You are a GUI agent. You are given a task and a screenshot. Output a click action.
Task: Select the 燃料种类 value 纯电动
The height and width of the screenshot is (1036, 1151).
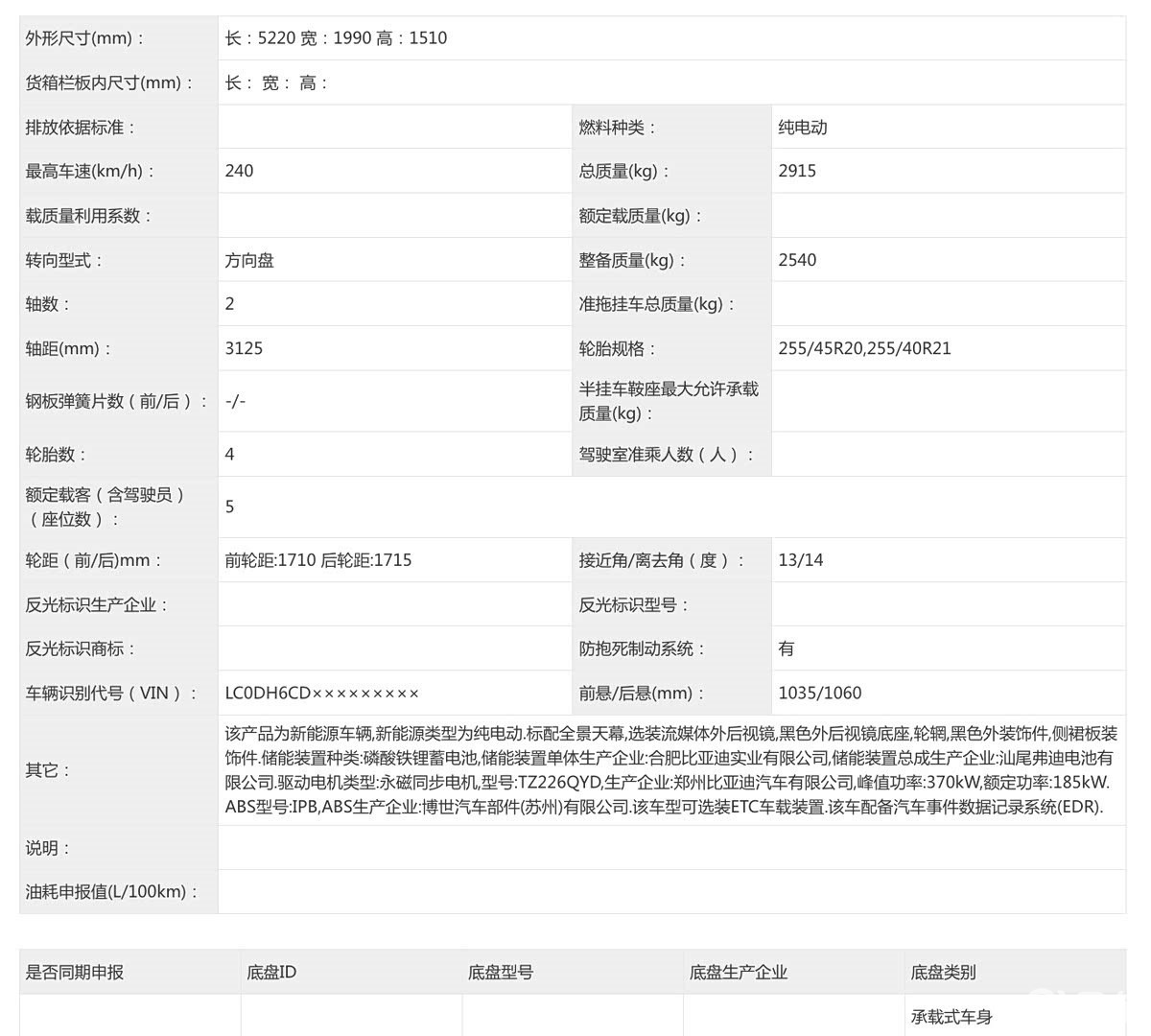803,128
